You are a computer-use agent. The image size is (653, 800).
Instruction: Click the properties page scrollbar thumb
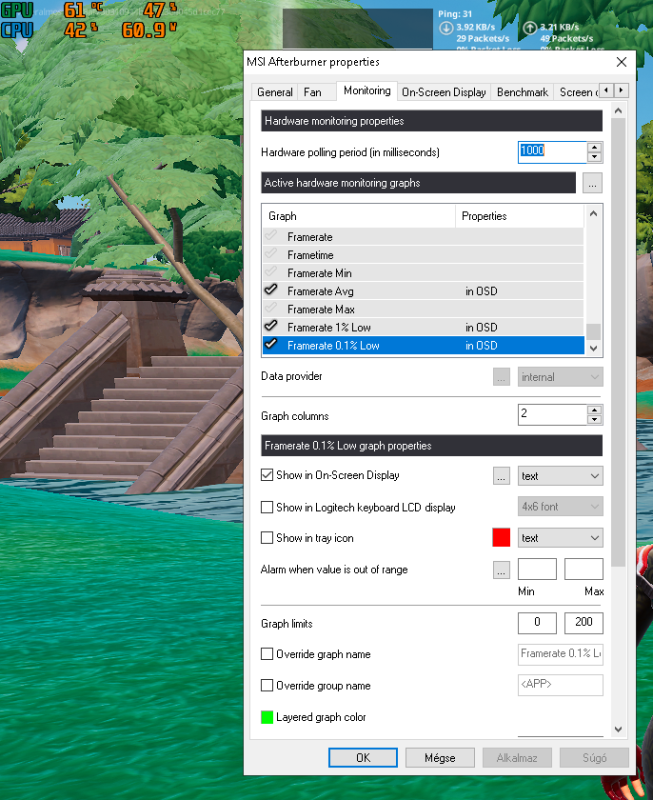tap(618, 342)
